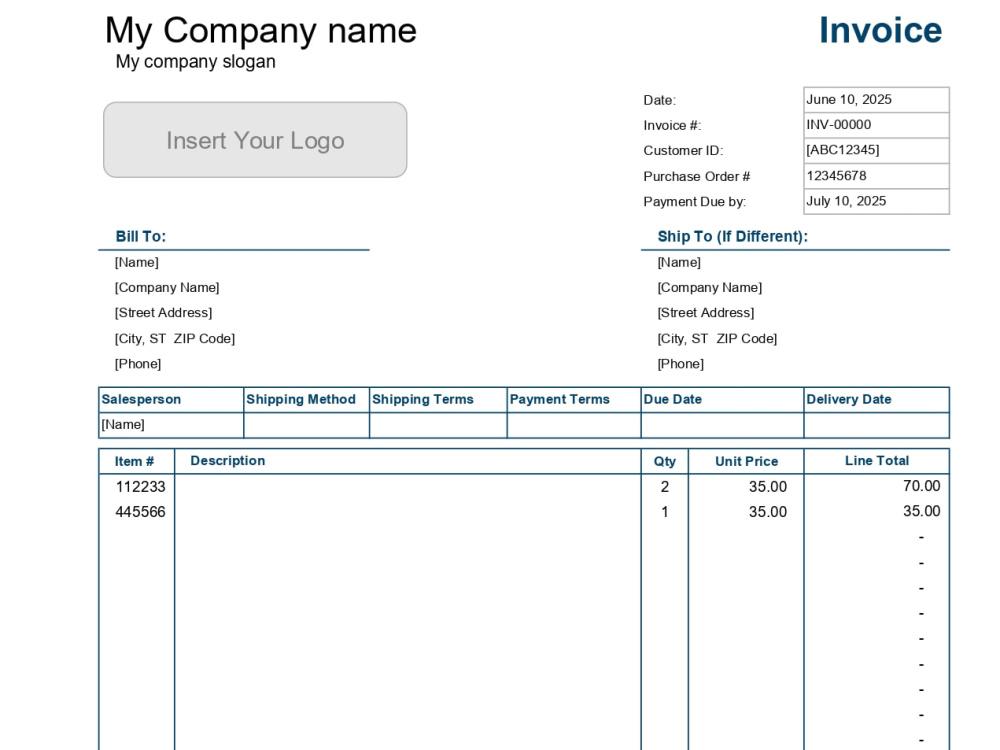Select the Description column header

pyautogui.click(x=228, y=461)
